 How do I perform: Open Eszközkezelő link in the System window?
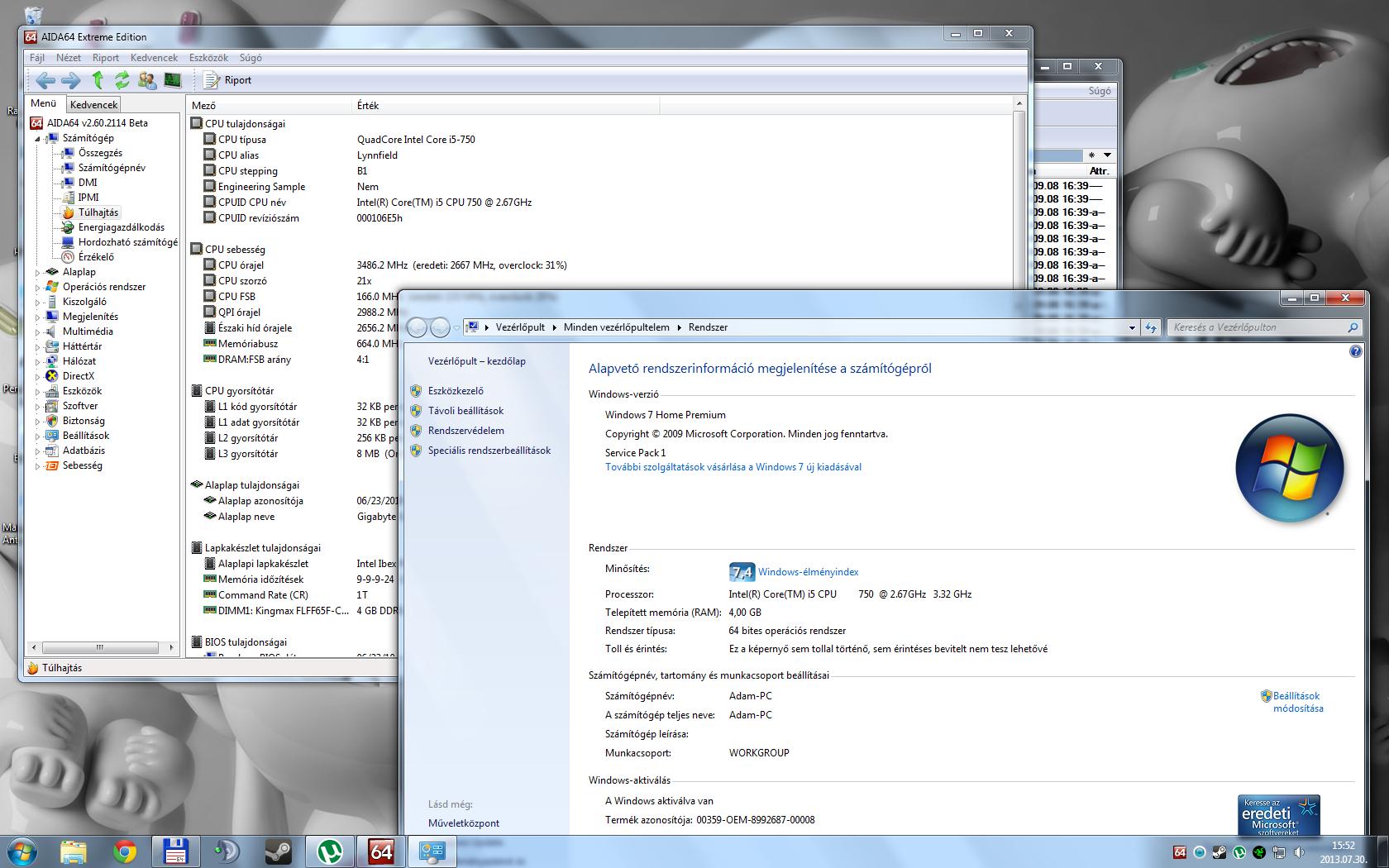[456, 391]
